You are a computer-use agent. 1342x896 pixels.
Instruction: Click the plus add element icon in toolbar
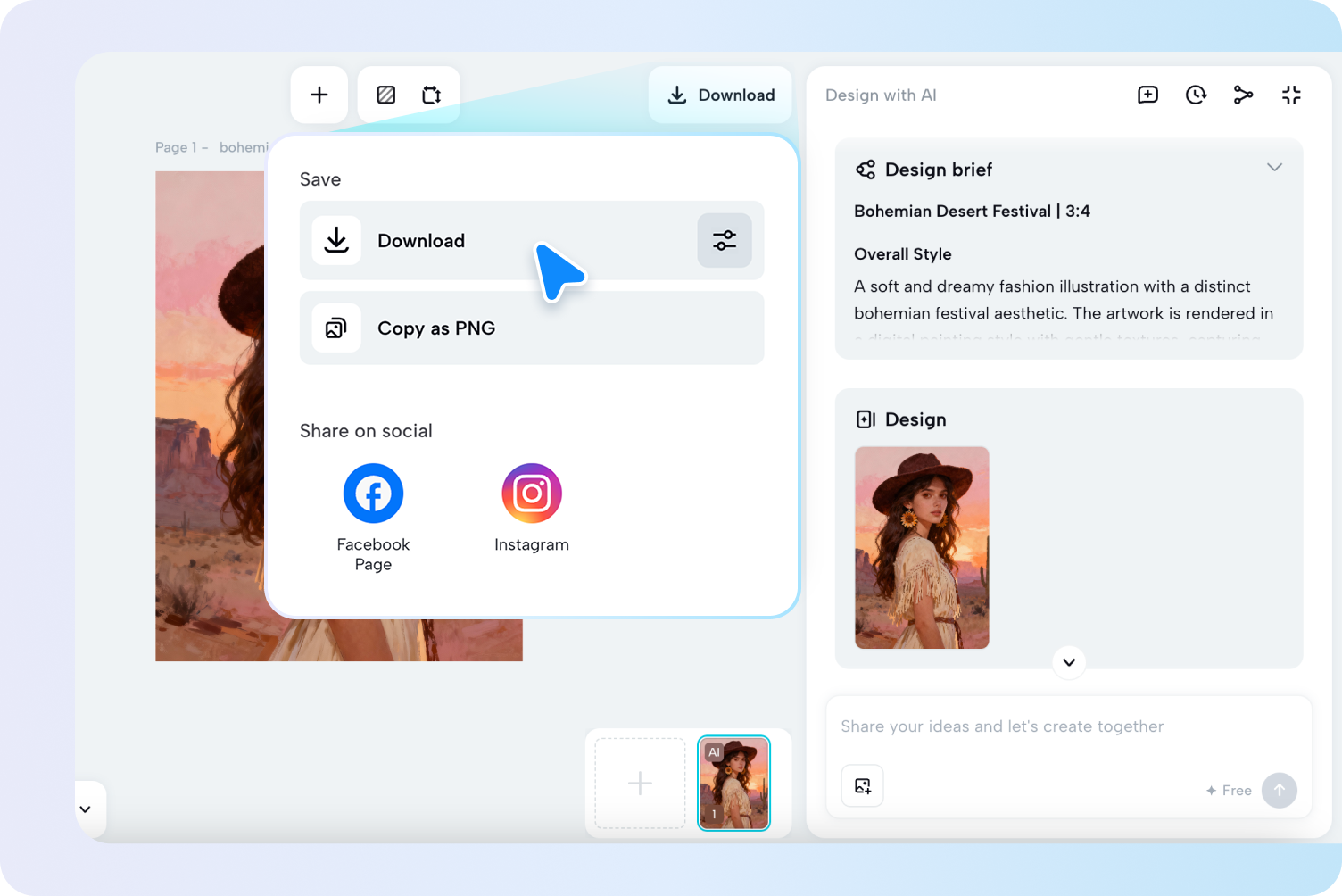click(x=319, y=95)
